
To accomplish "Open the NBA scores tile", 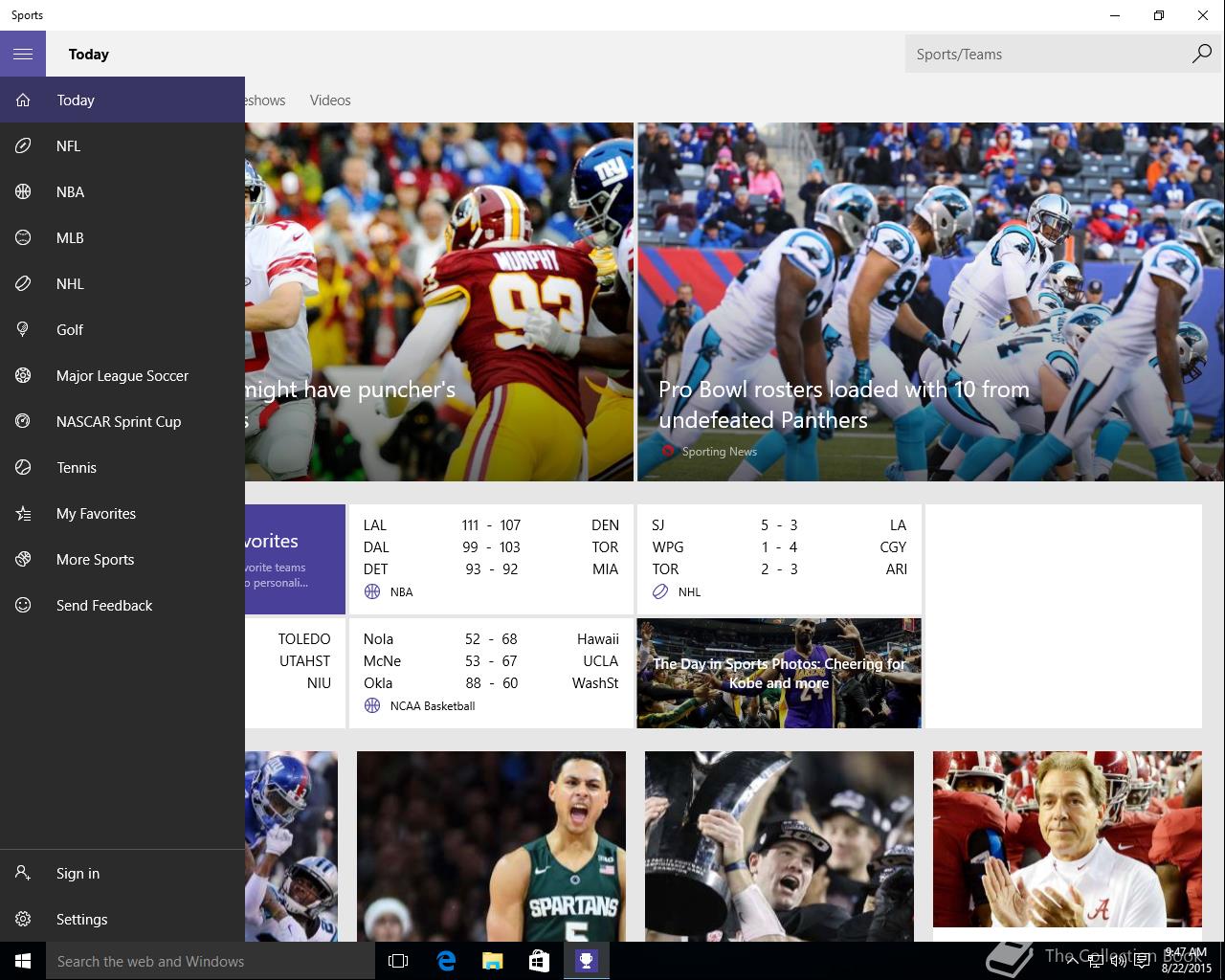I will click(491, 559).
